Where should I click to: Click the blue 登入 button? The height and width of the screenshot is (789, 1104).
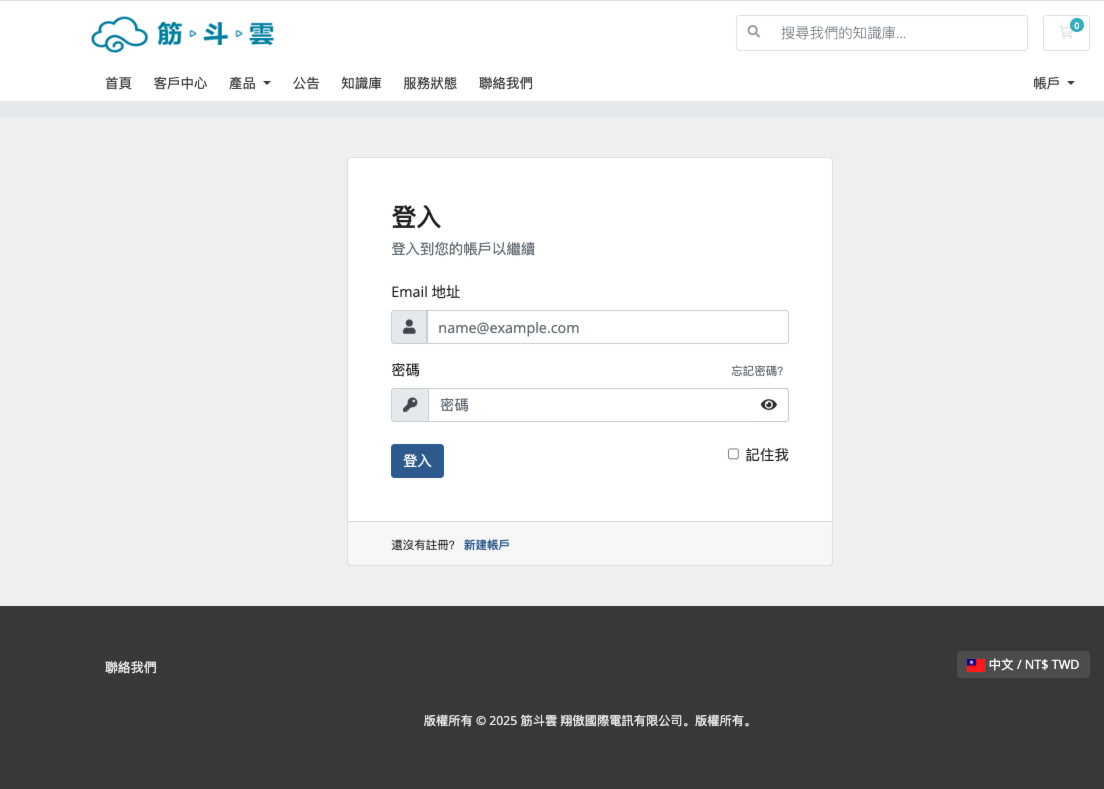tap(418, 461)
